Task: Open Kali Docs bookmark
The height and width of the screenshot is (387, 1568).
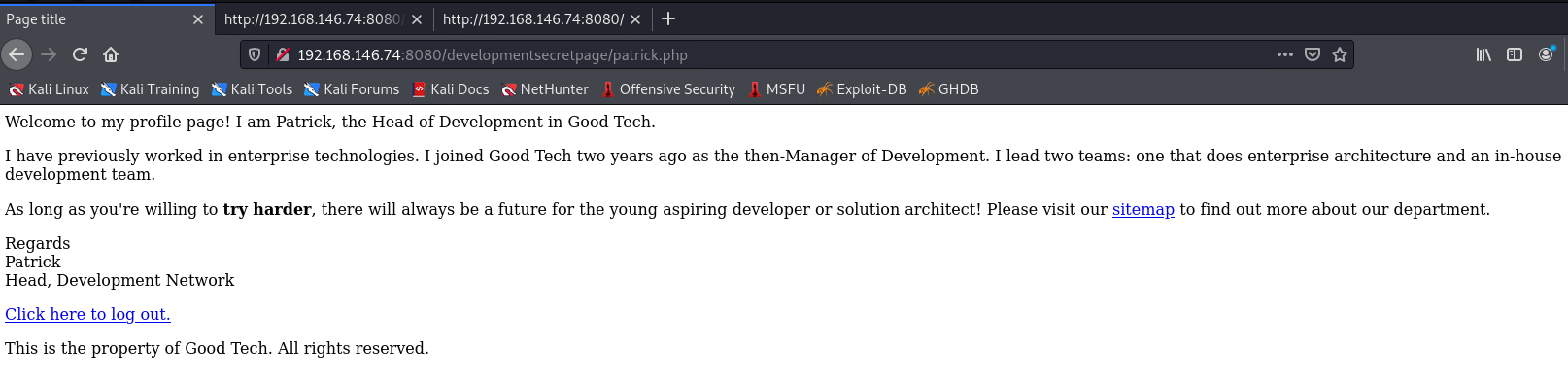Action: (450, 89)
